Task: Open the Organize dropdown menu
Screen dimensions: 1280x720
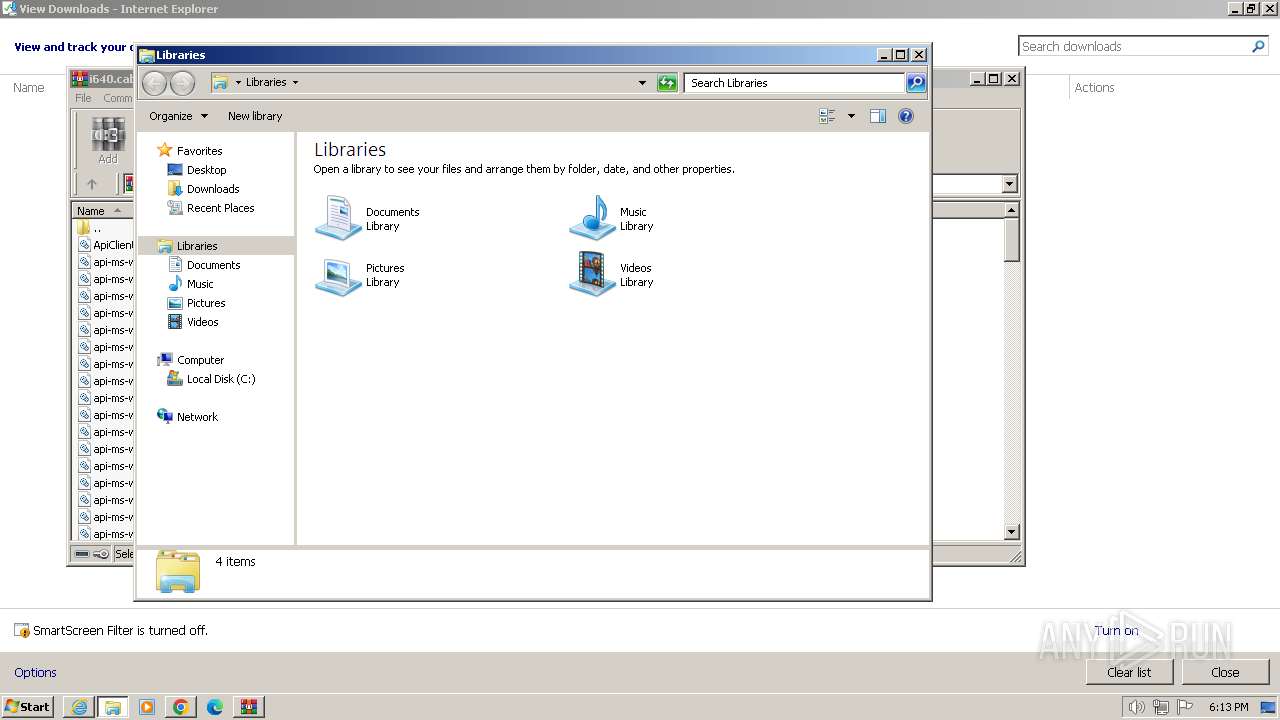Action: point(178,116)
